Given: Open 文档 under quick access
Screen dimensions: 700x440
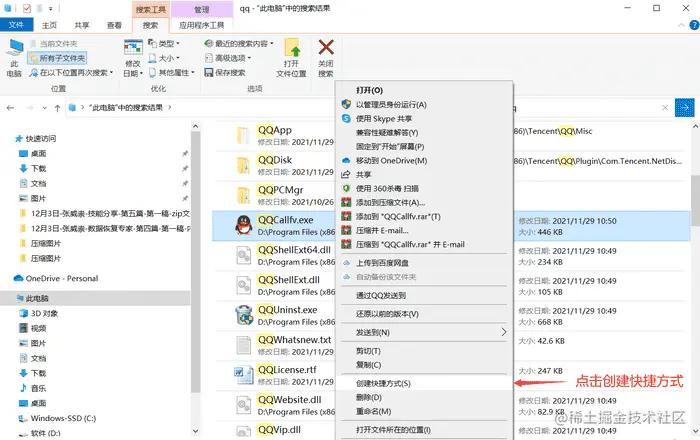Looking at the screenshot, I should pos(33,183).
